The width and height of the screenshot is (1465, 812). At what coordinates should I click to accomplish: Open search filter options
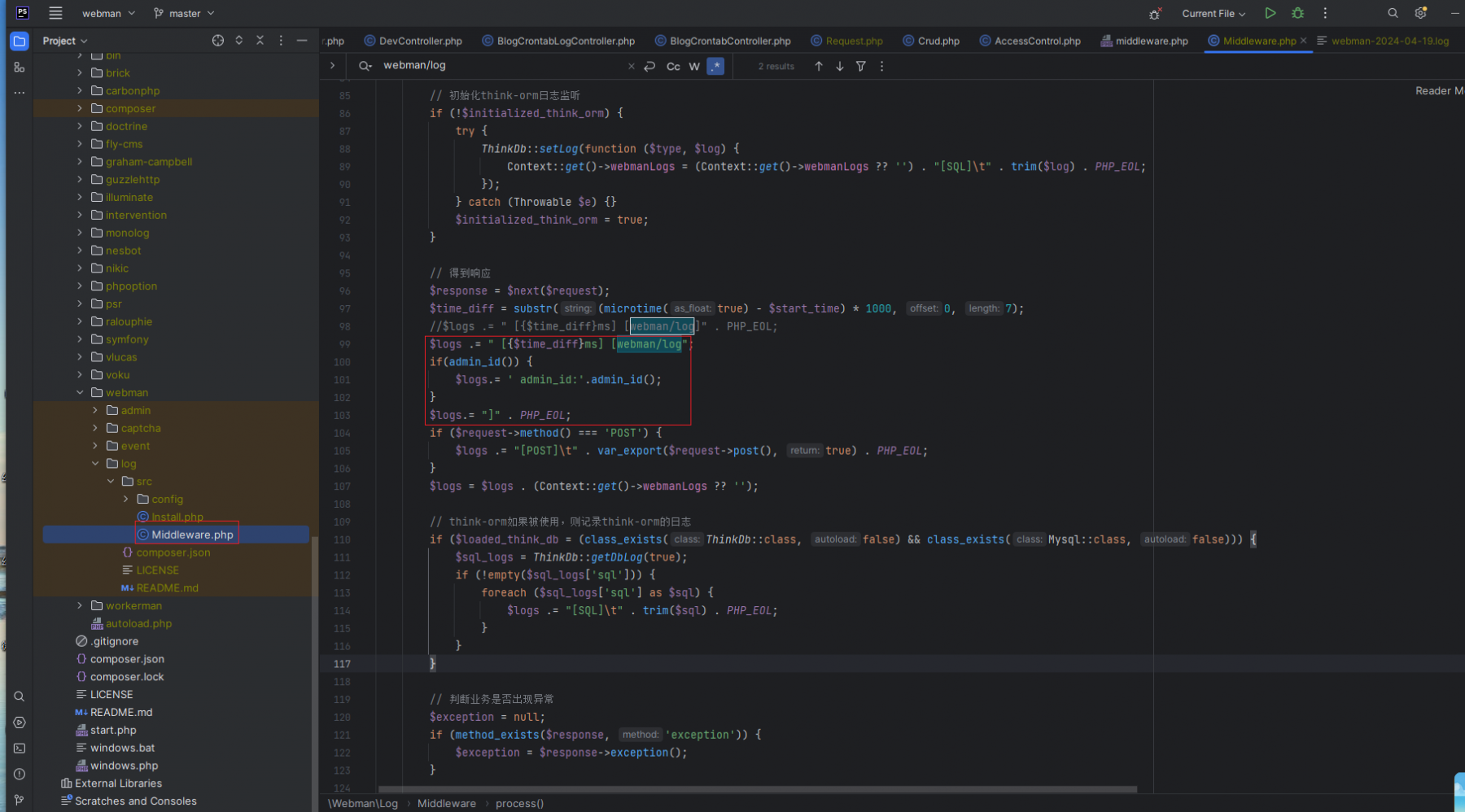[861, 66]
